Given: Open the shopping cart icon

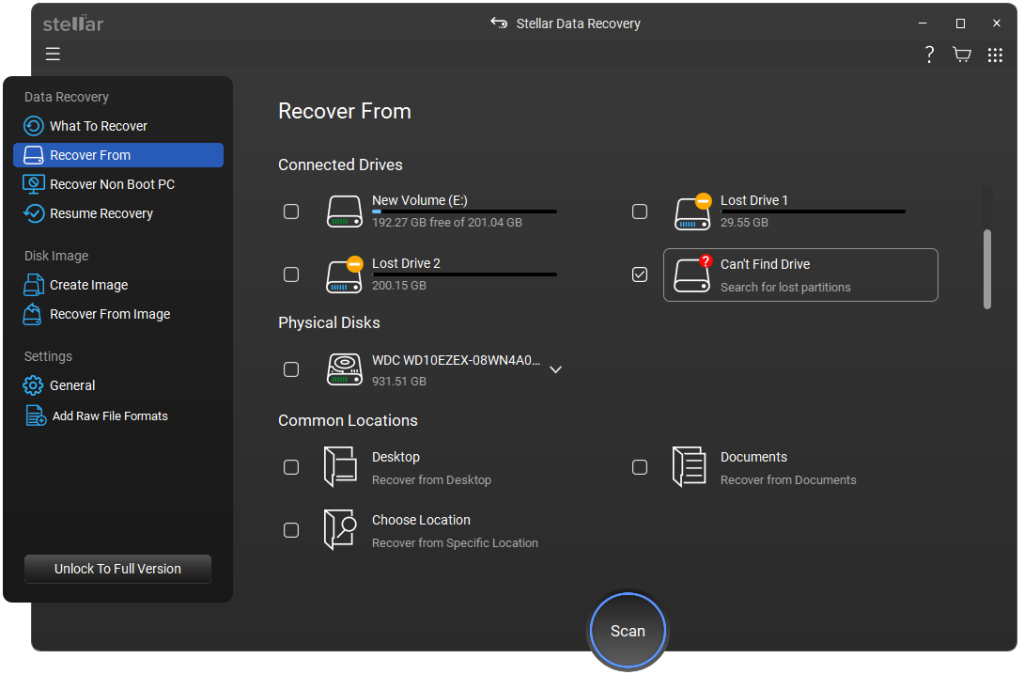Looking at the screenshot, I should tap(962, 55).
